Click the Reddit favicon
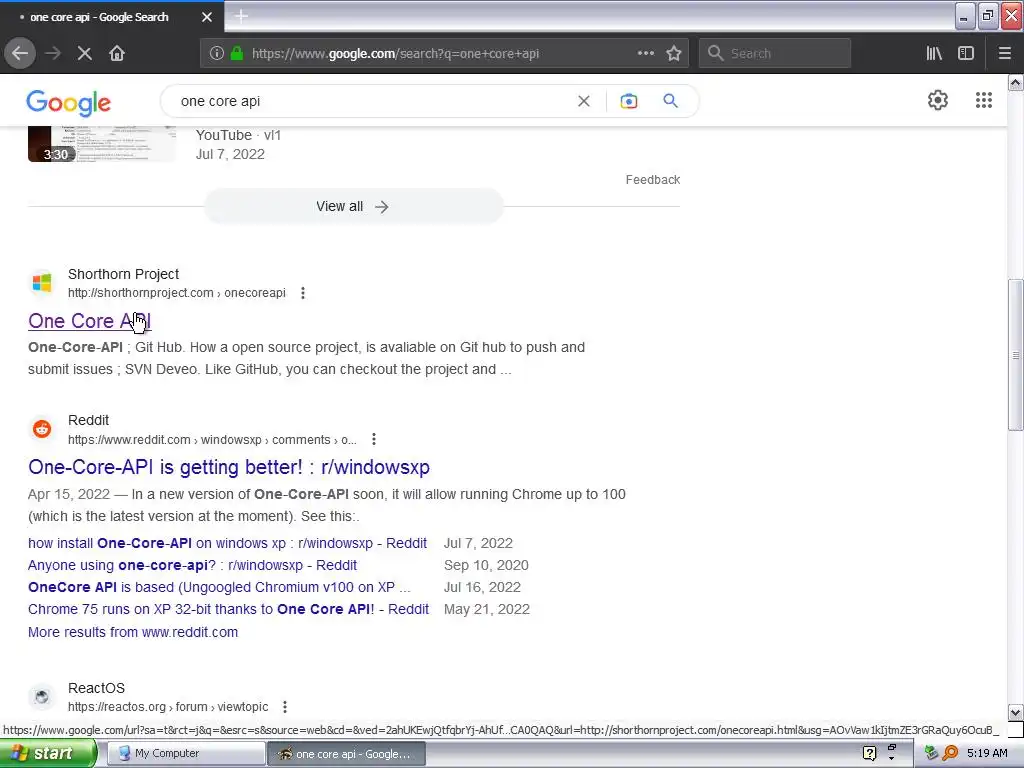The image size is (1024, 768). pyautogui.click(x=42, y=429)
